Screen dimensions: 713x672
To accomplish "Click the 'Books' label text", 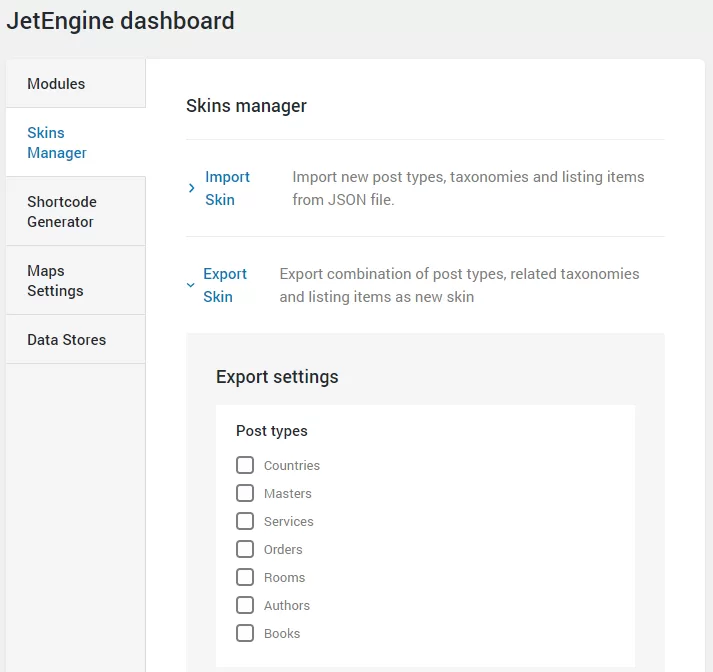I will [x=282, y=633].
